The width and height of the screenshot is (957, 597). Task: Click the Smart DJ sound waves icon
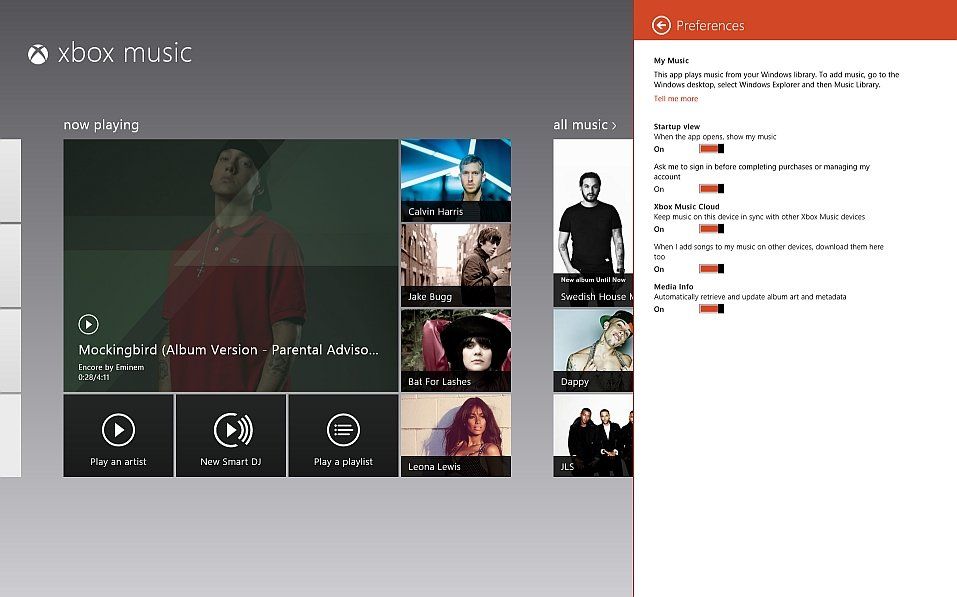(230, 428)
